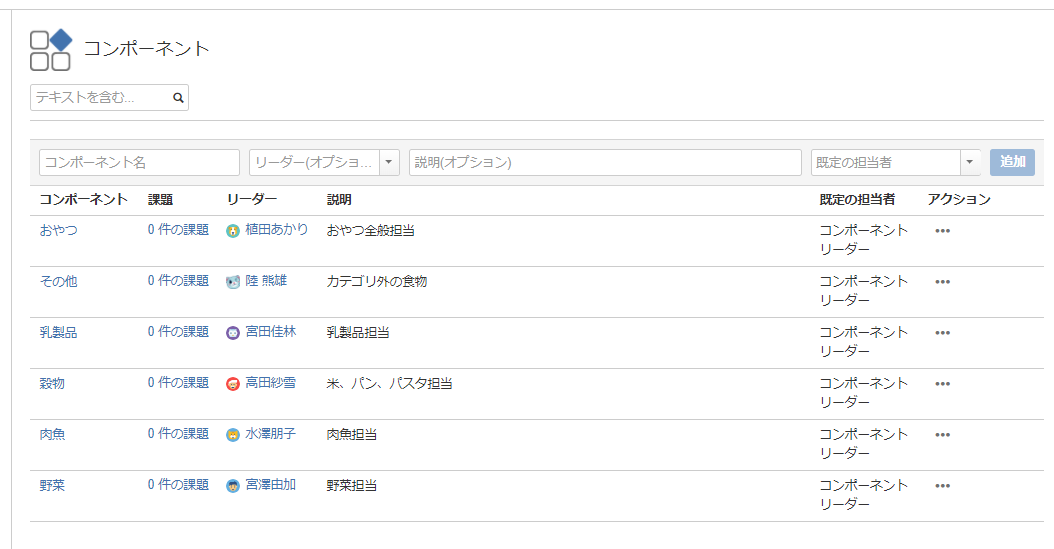Click the コンポーネント page logo icon
The image size is (1054, 549).
point(51,50)
